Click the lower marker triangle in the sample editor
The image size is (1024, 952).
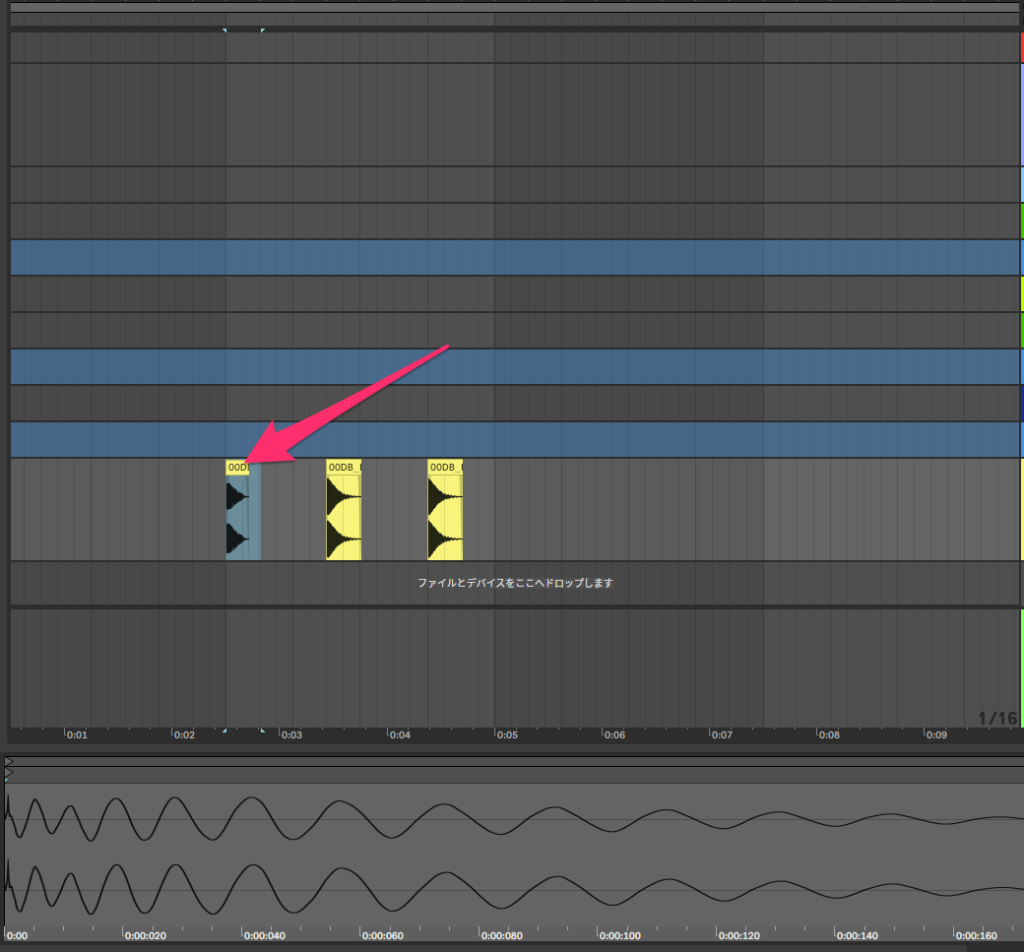(x=9, y=774)
